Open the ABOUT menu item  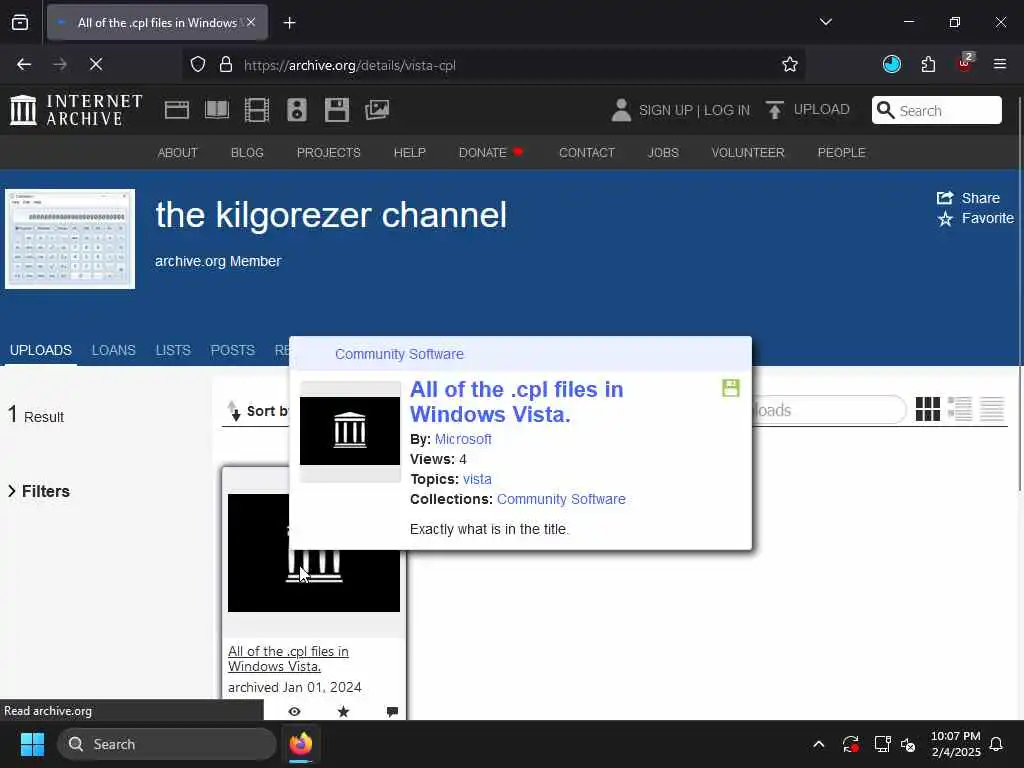pyautogui.click(x=178, y=152)
